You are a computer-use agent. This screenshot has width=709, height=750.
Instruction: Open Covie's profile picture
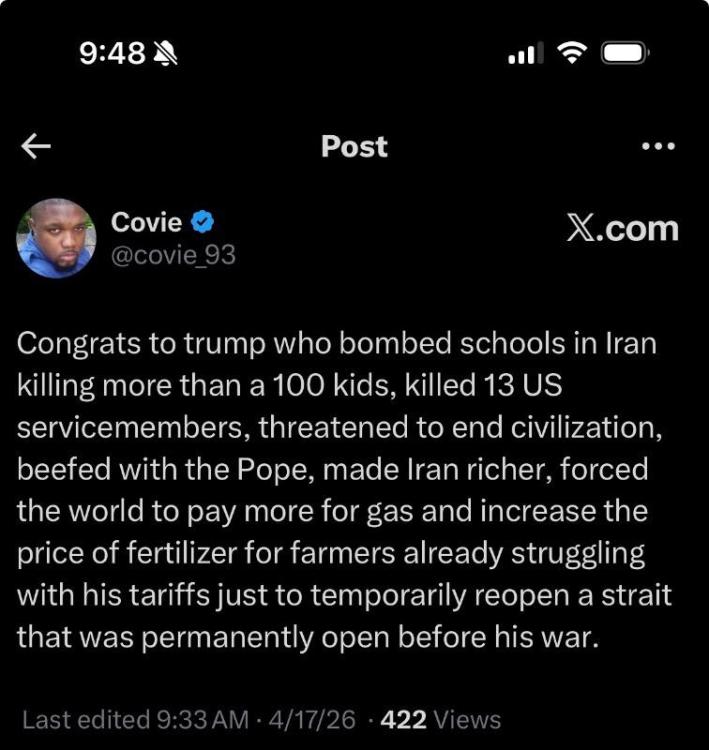[56, 238]
